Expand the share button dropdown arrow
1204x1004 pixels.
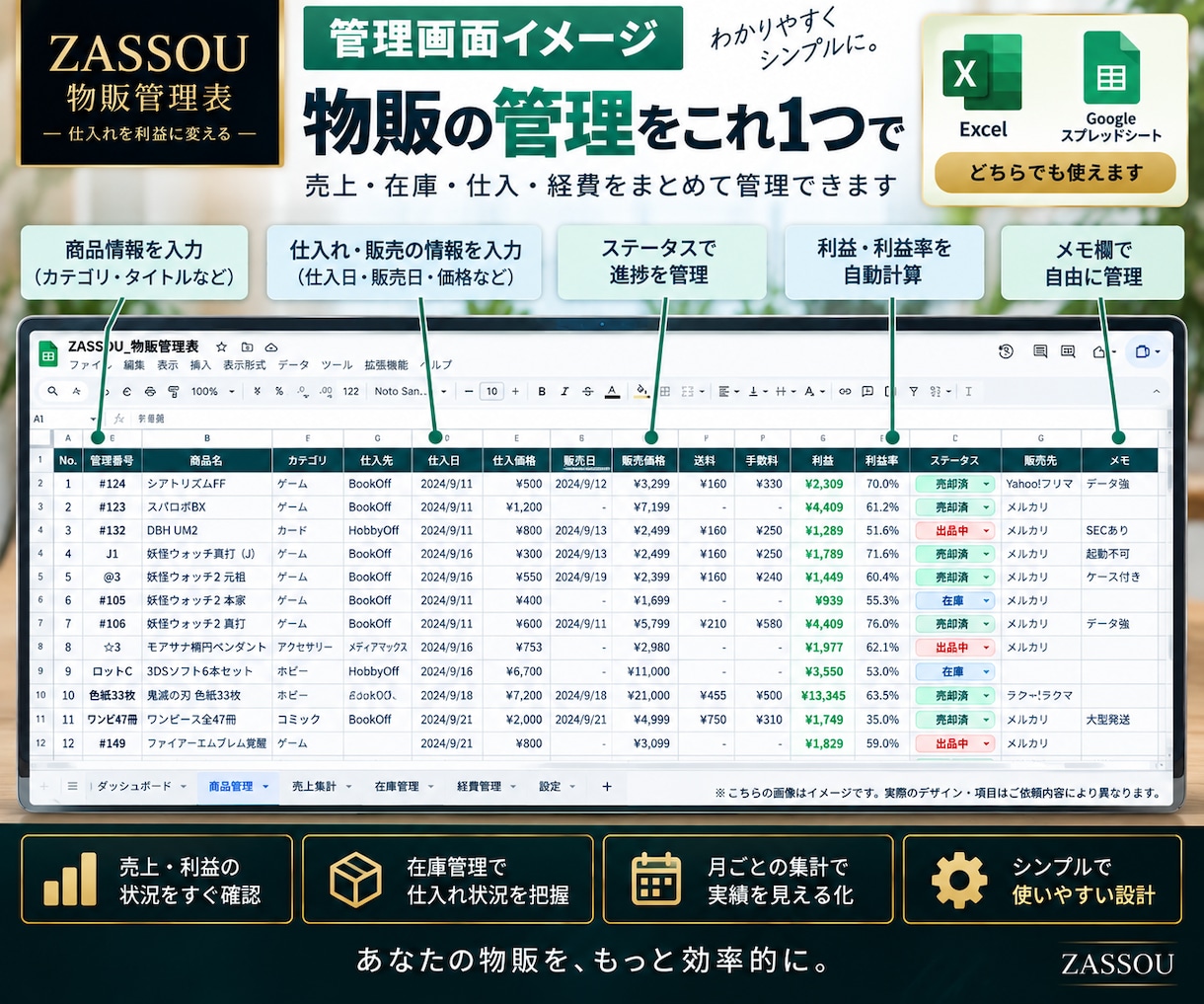[x=1157, y=351]
